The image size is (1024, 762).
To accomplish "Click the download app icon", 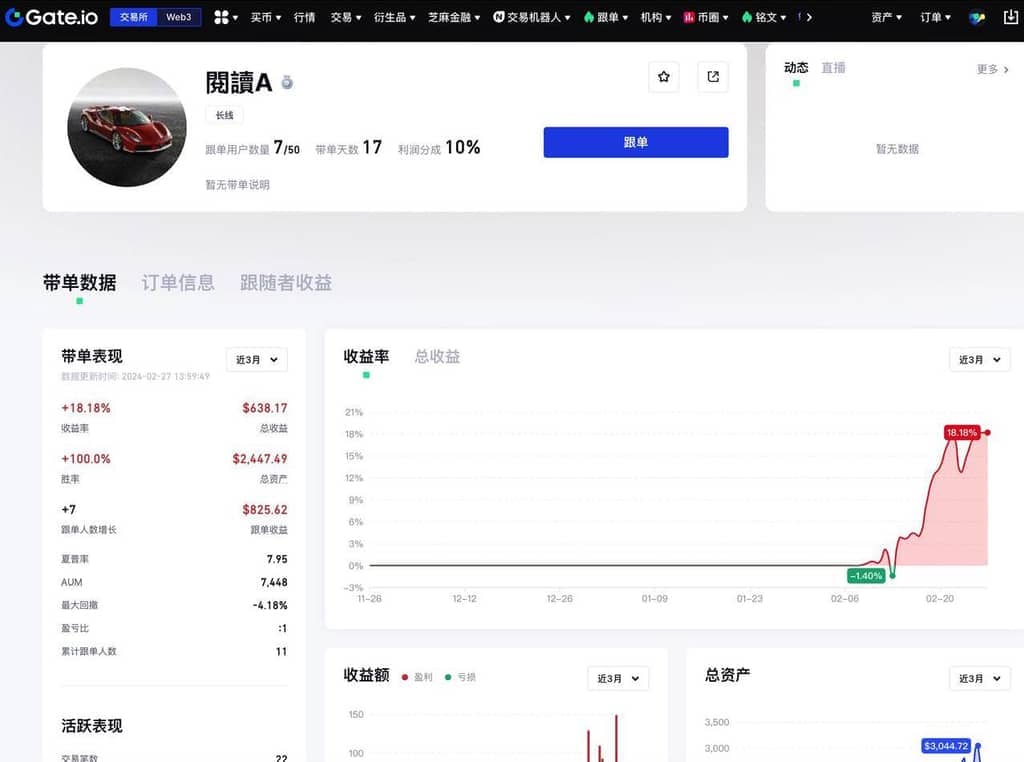I will pyautogui.click(x=1010, y=17).
